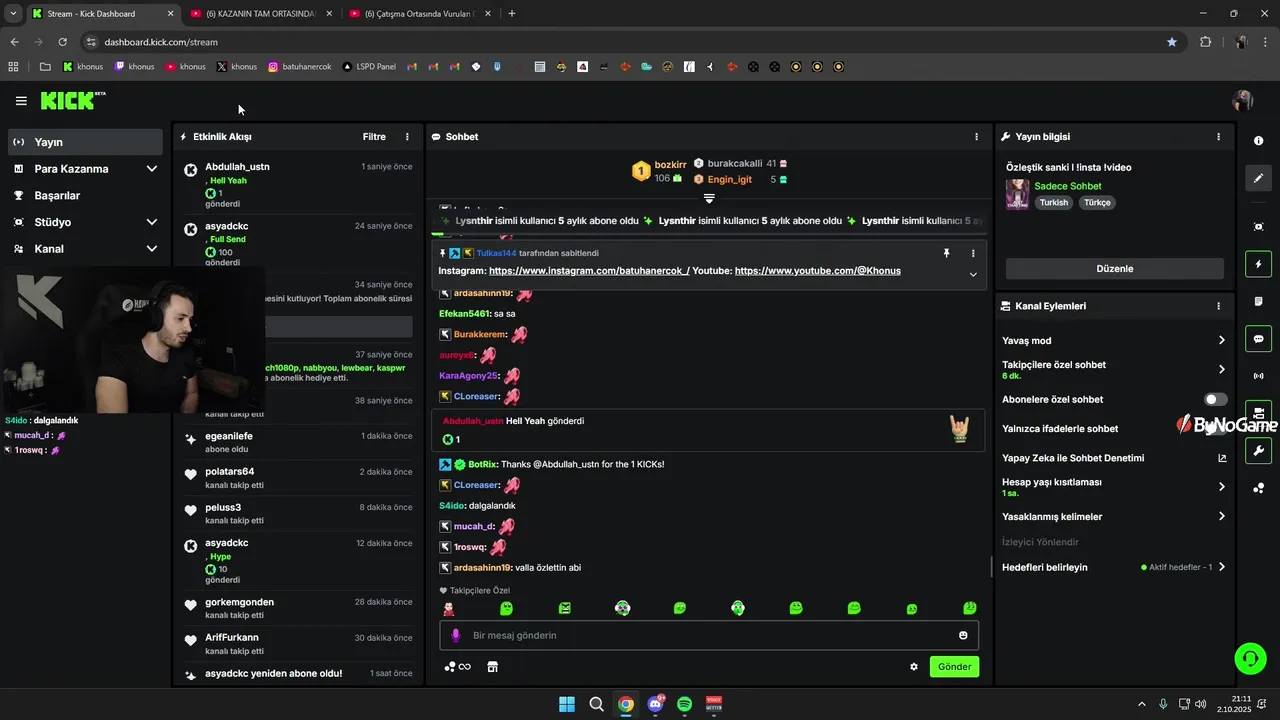
Task: Click bozkirr in the chat leaderboard
Action: tap(670, 164)
